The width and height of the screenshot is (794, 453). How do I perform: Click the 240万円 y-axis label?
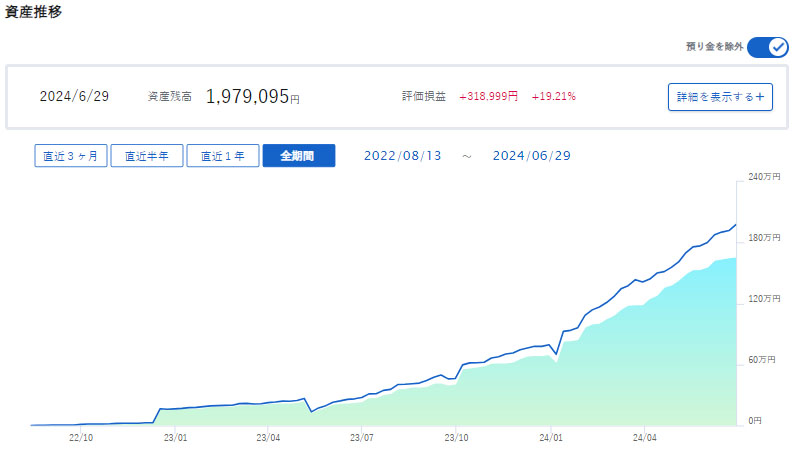[763, 177]
